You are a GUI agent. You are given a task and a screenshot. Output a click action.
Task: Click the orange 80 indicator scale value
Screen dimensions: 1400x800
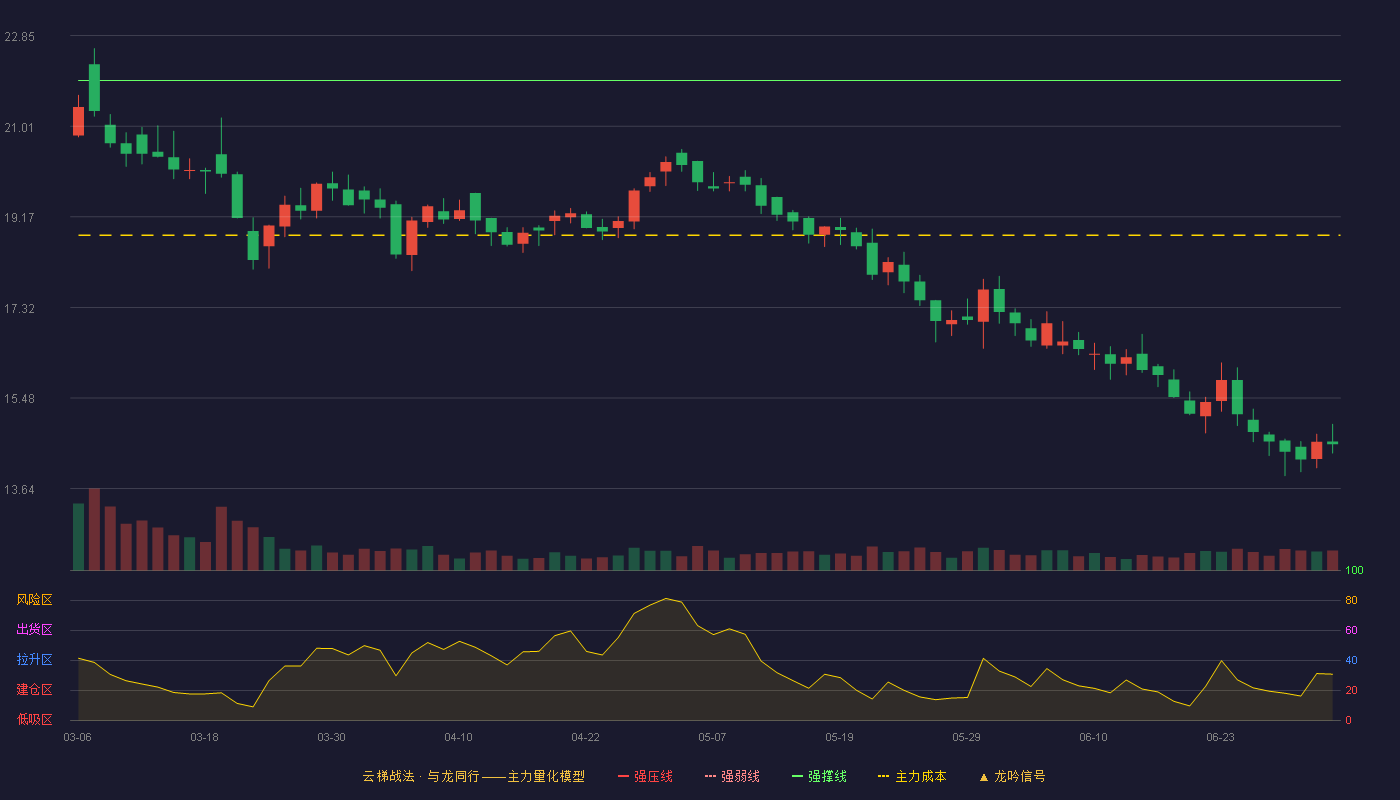pyautogui.click(x=1351, y=600)
